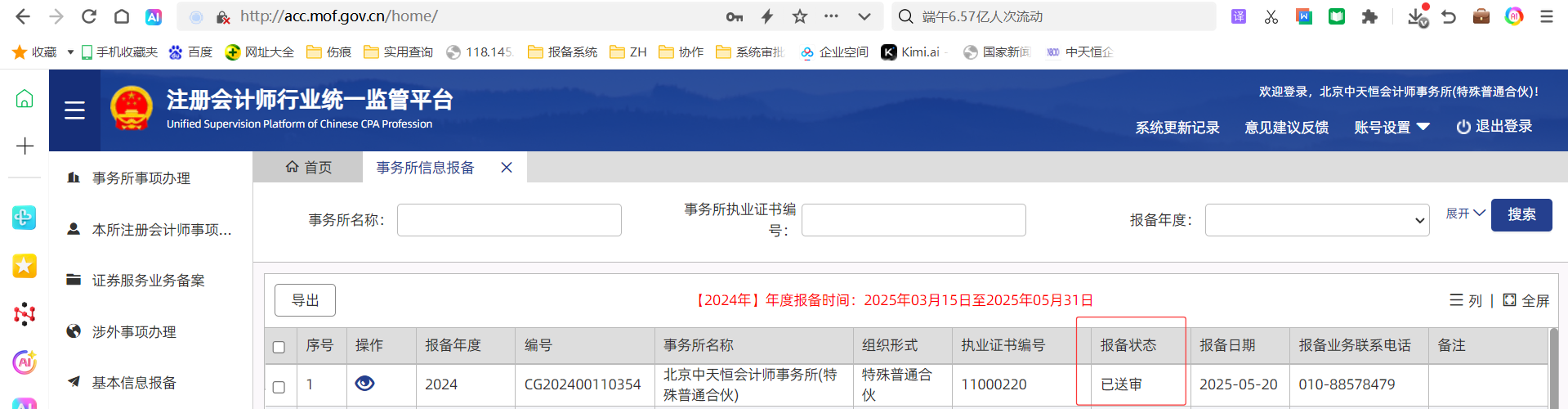Add new tab with sidebar plus icon
1568x409 pixels.
click(25, 146)
